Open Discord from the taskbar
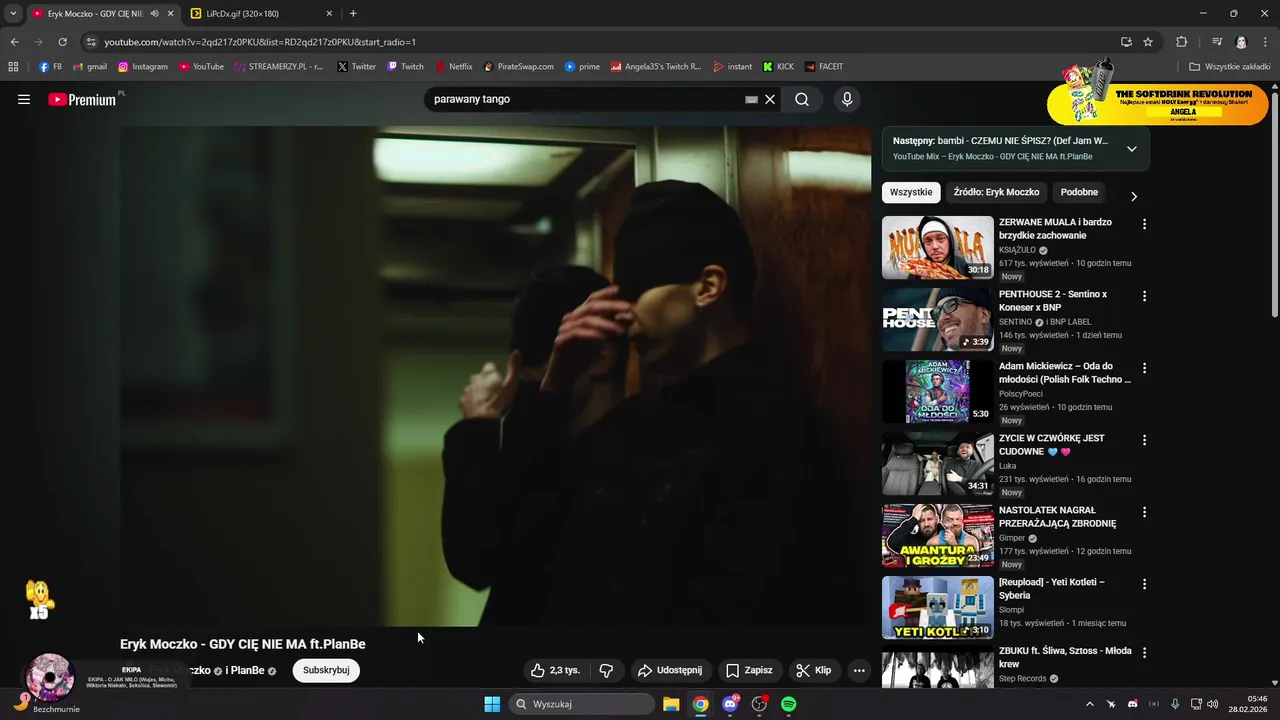 [730, 704]
